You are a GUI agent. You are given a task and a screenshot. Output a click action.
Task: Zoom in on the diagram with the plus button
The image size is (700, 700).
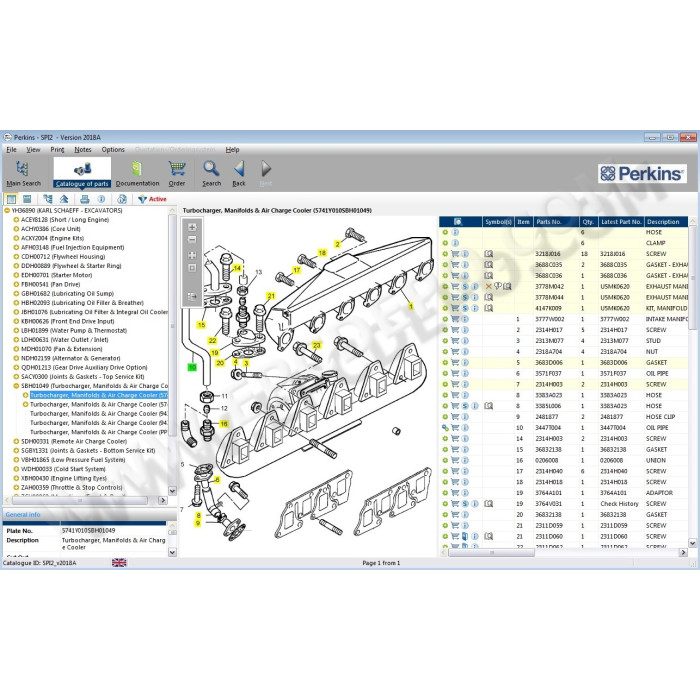pos(192,227)
